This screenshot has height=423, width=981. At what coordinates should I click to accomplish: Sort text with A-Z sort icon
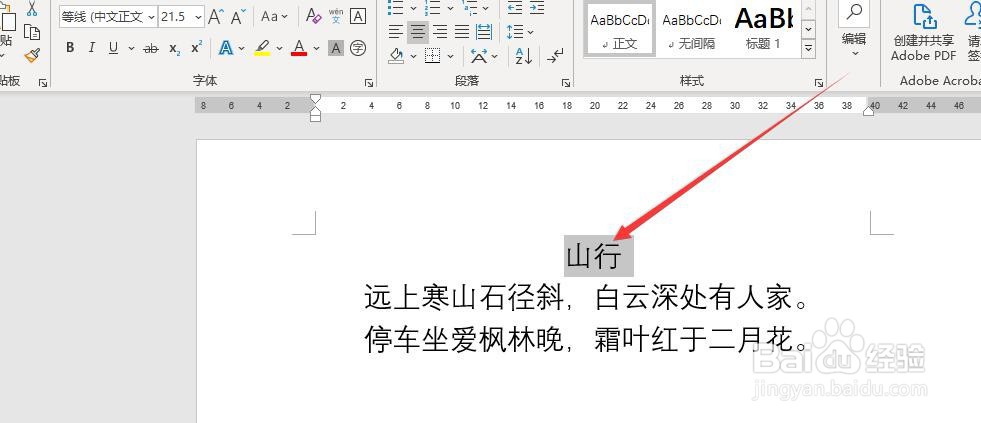click(x=523, y=56)
